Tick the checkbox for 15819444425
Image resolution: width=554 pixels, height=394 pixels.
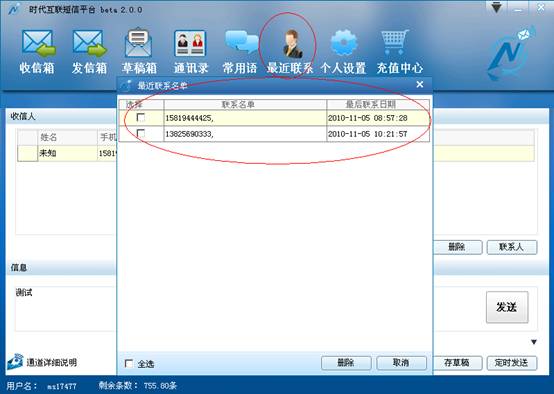[141, 117]
